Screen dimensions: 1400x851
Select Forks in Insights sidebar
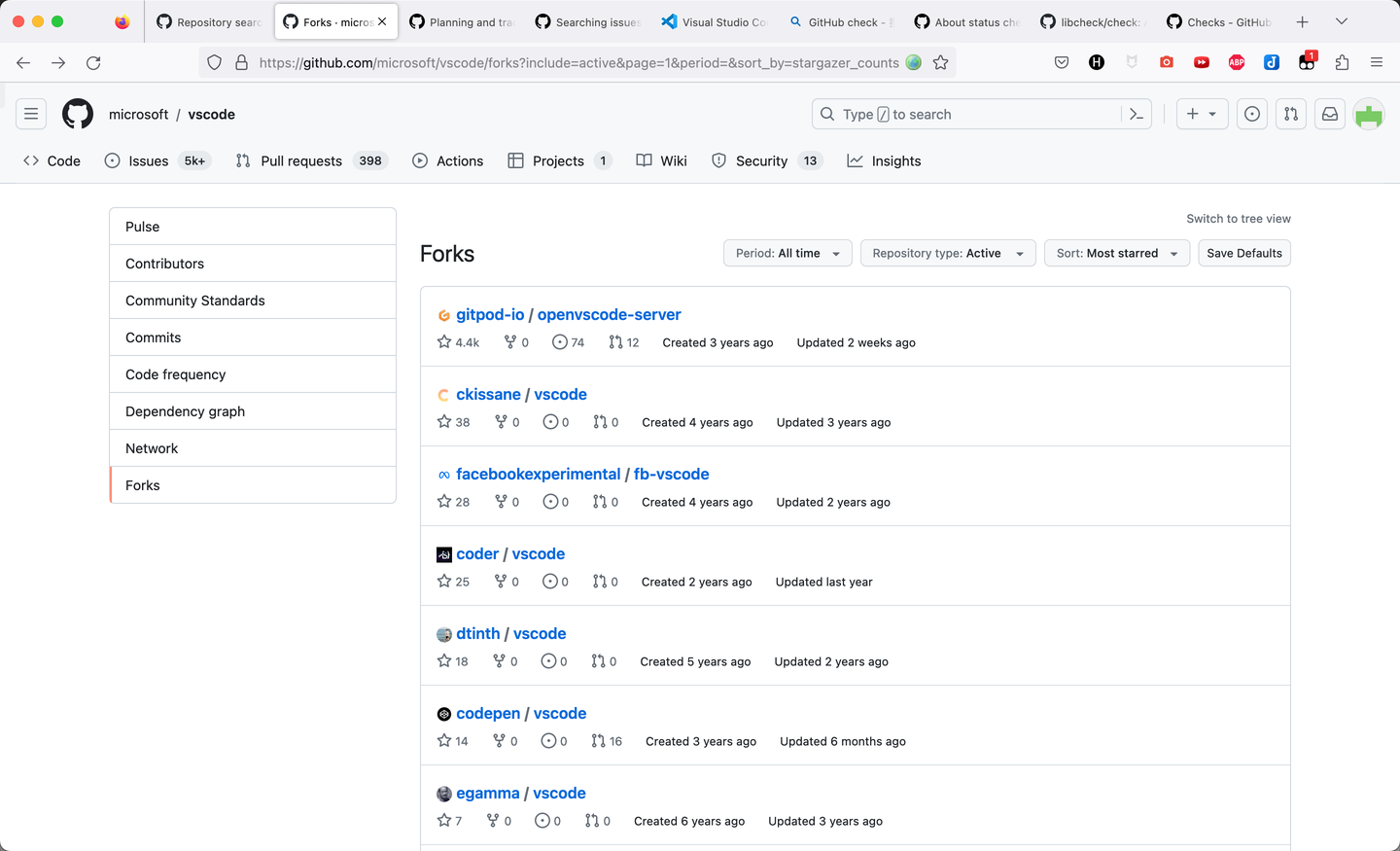coord(253,485)
